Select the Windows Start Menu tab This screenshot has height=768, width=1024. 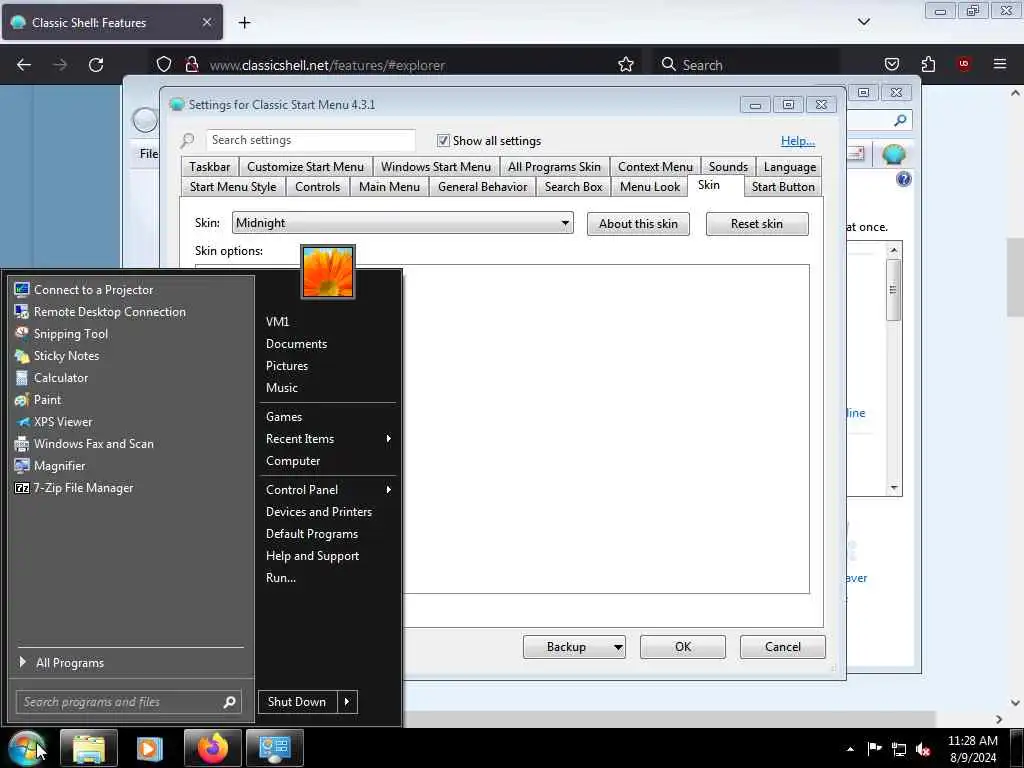click(436, 167)
